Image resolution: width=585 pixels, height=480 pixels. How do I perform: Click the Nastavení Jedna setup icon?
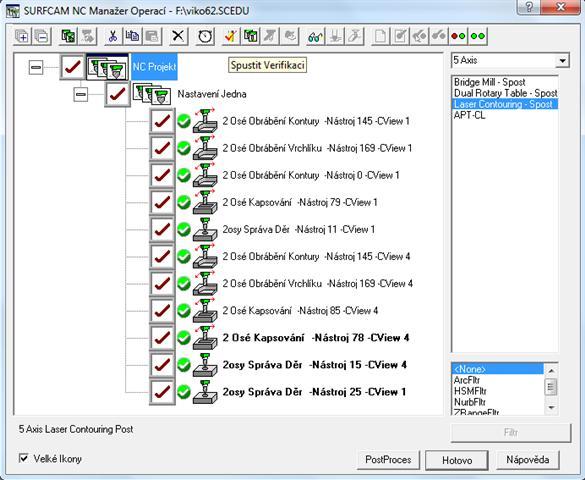coord(152,93)
